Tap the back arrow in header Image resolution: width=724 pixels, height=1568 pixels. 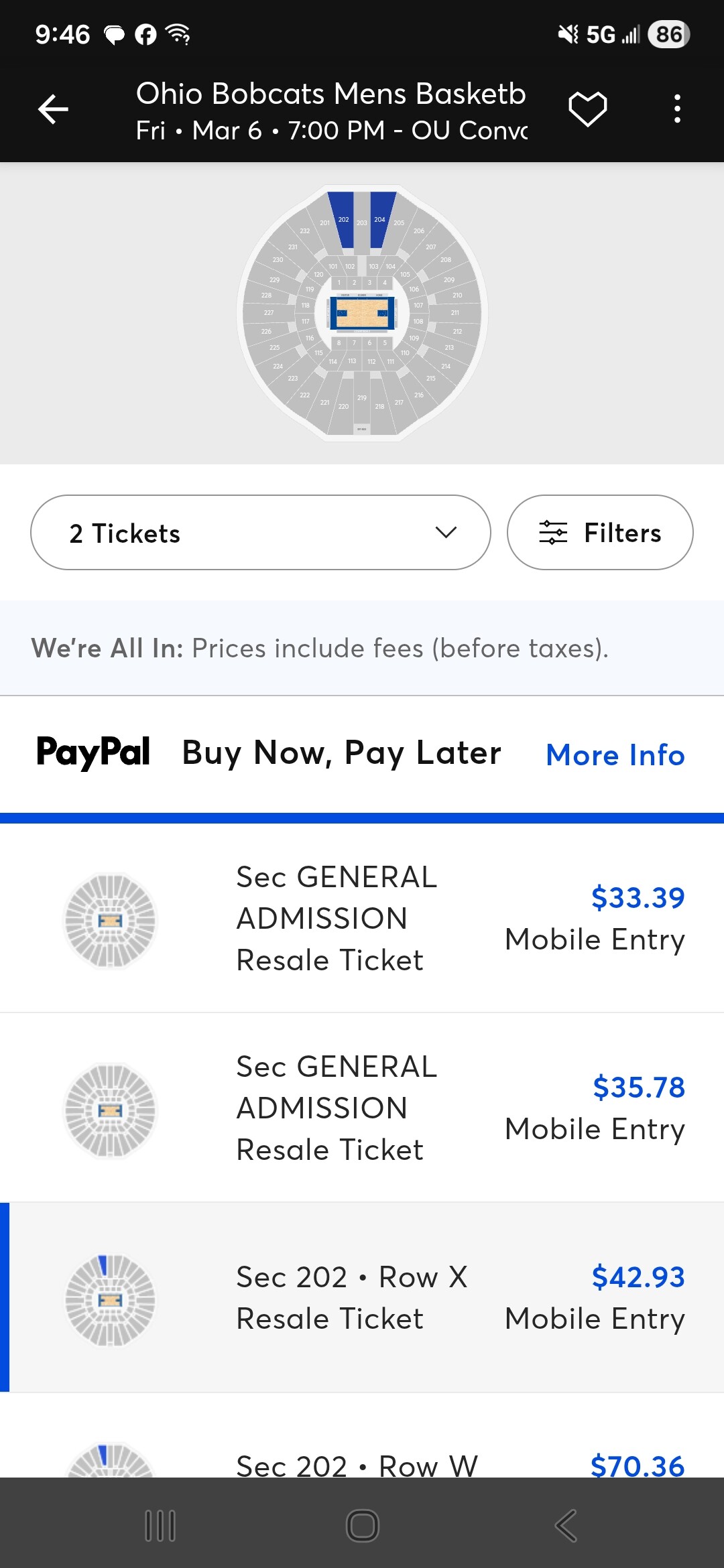pos(54,109)
